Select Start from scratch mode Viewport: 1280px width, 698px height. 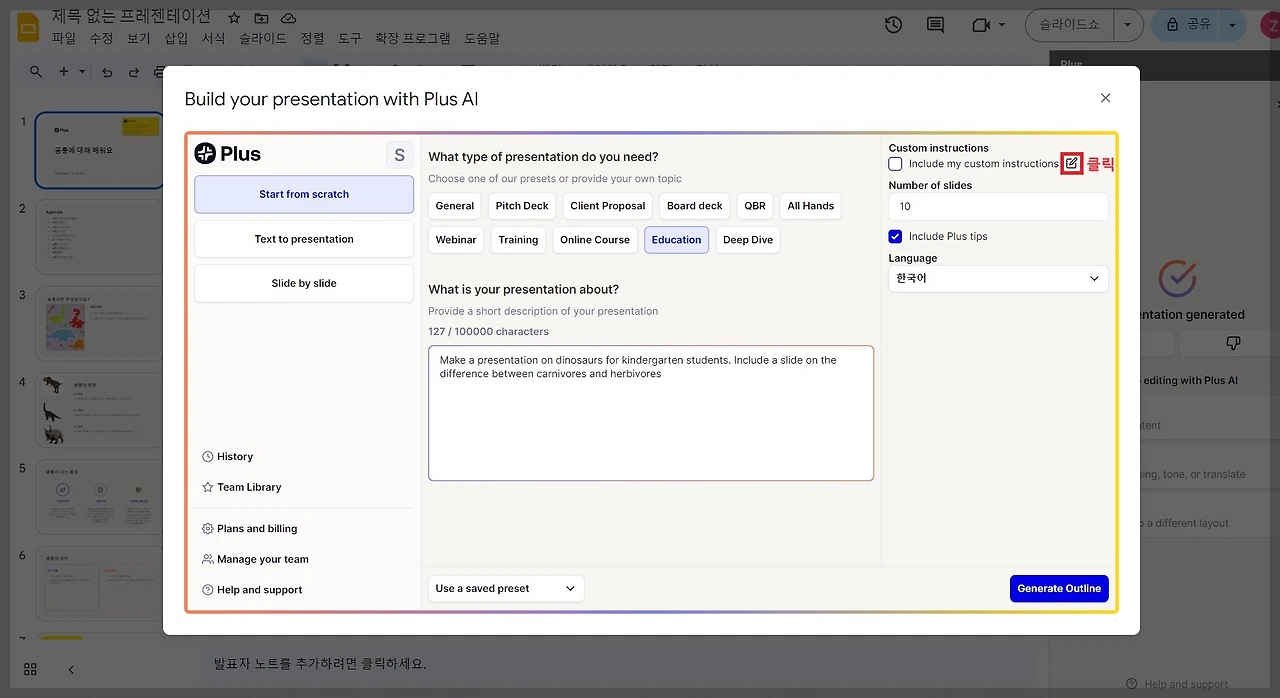(x=304, y=194)
